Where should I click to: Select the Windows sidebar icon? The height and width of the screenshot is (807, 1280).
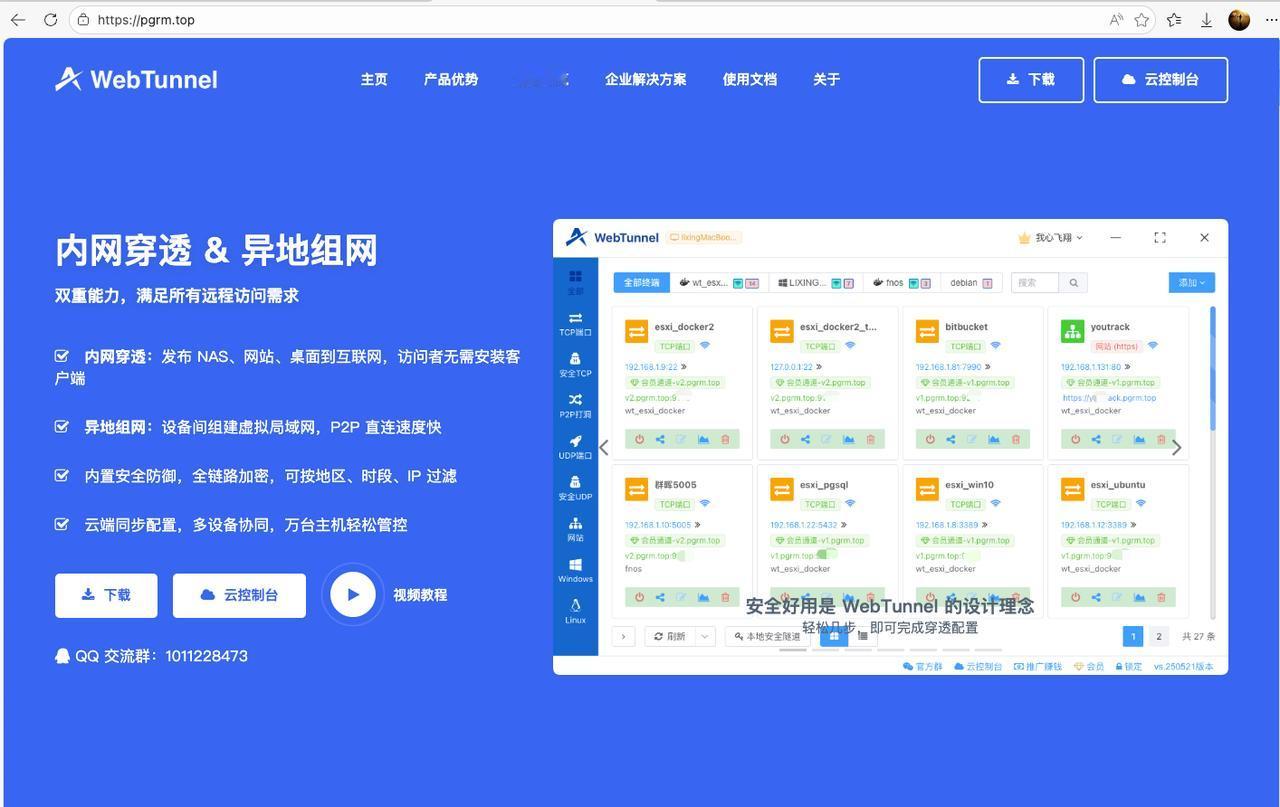pyautogui.click(x=575, y=569)
